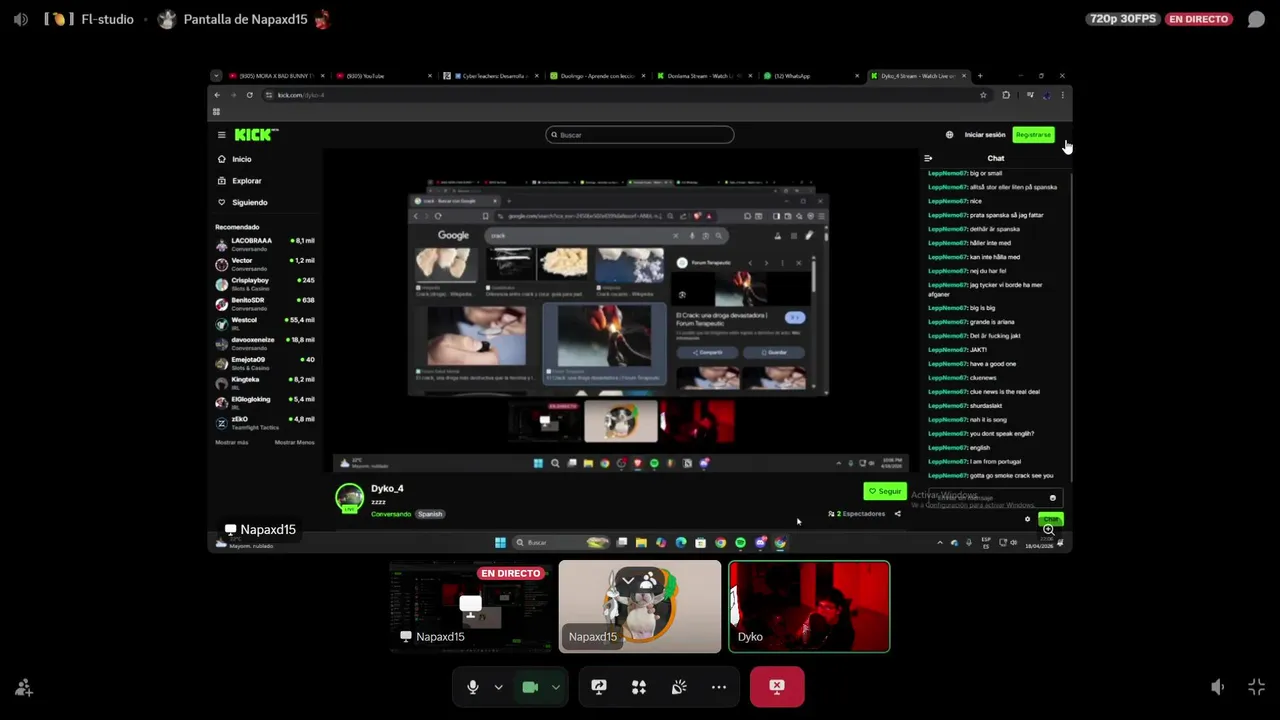Switch to WhatsApp browser tab

tap(810, 76)
